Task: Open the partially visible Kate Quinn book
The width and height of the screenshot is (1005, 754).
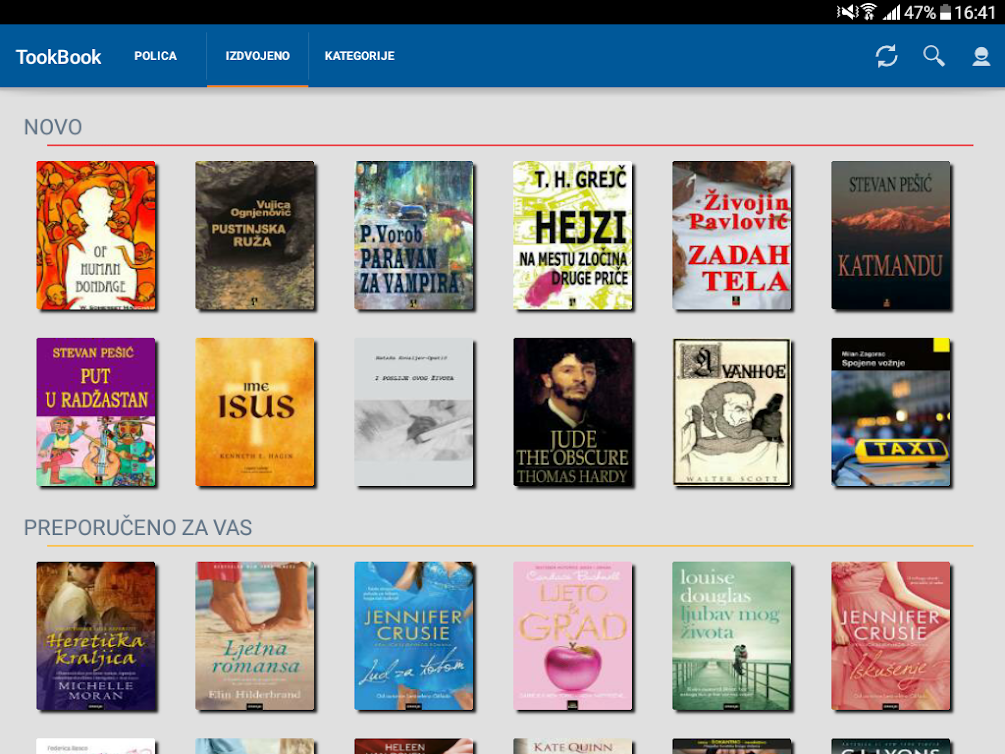Action: click(x=572, y=746)
